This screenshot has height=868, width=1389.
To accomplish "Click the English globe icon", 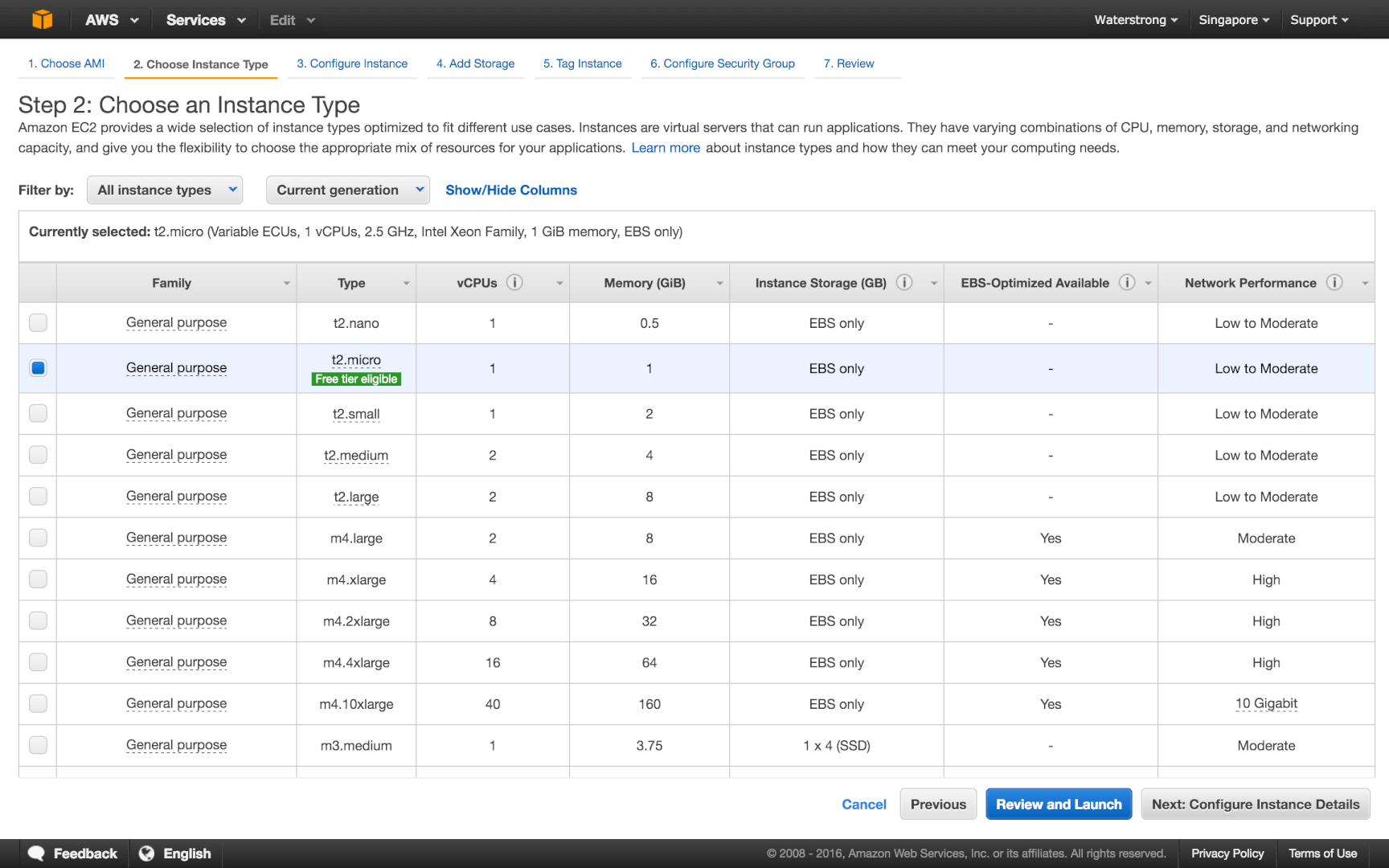I will [146, 854].
